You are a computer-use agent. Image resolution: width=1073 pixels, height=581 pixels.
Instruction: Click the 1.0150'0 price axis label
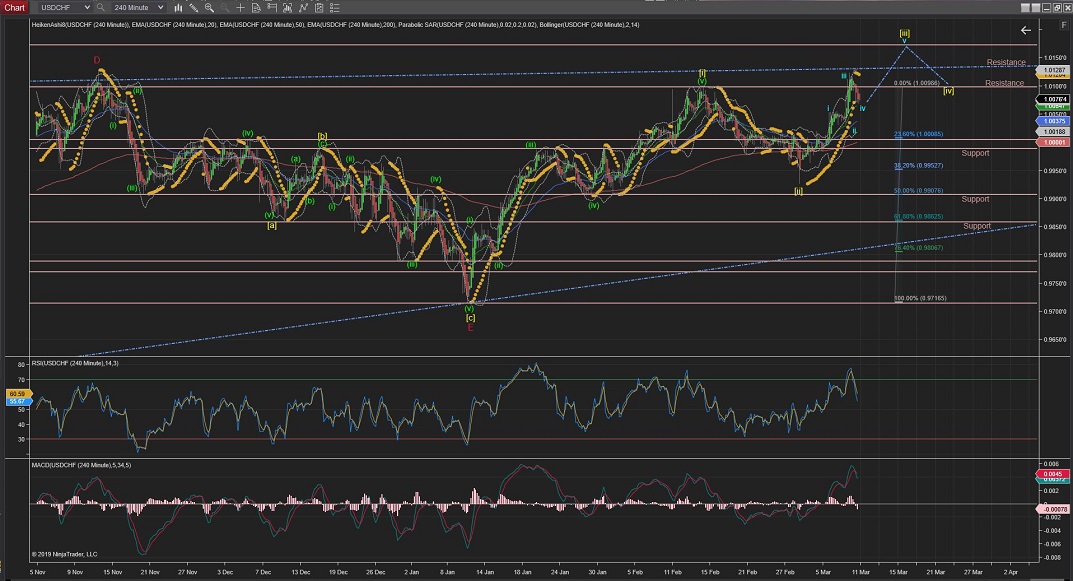(x=1055, y=57)
